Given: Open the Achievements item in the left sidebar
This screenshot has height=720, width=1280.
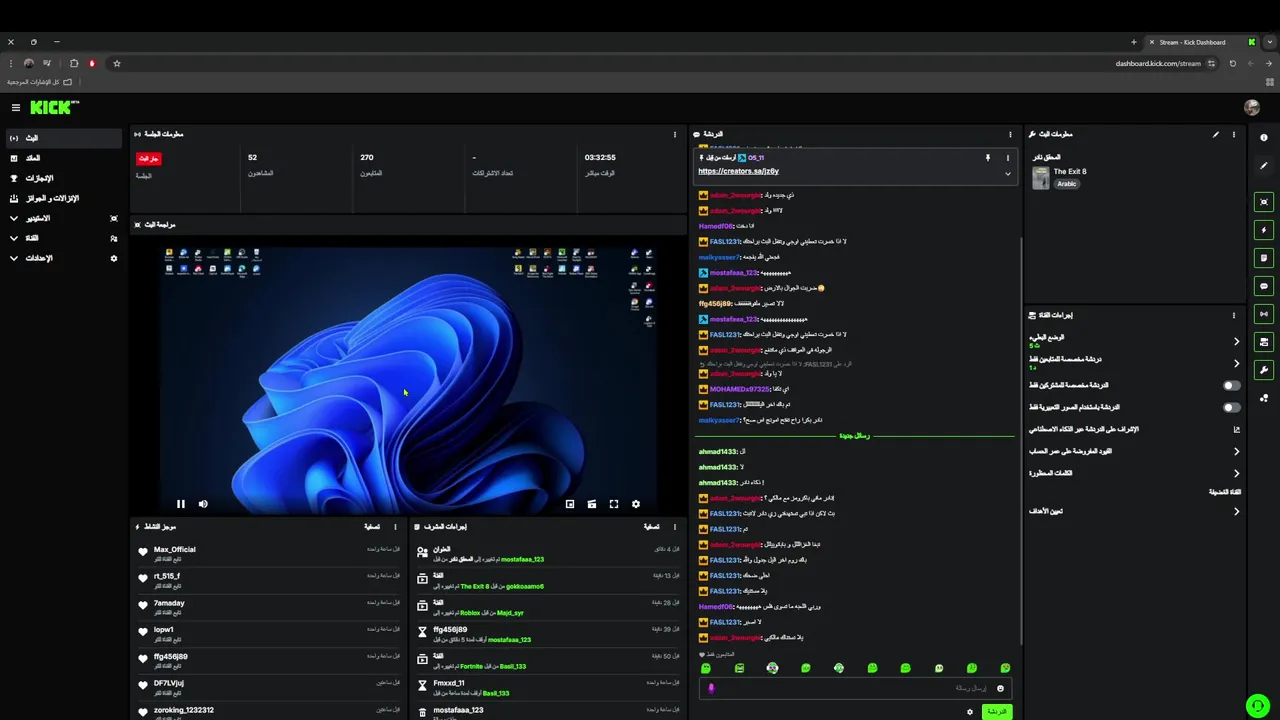Looking at the screenshot, I should click(63, 178).
